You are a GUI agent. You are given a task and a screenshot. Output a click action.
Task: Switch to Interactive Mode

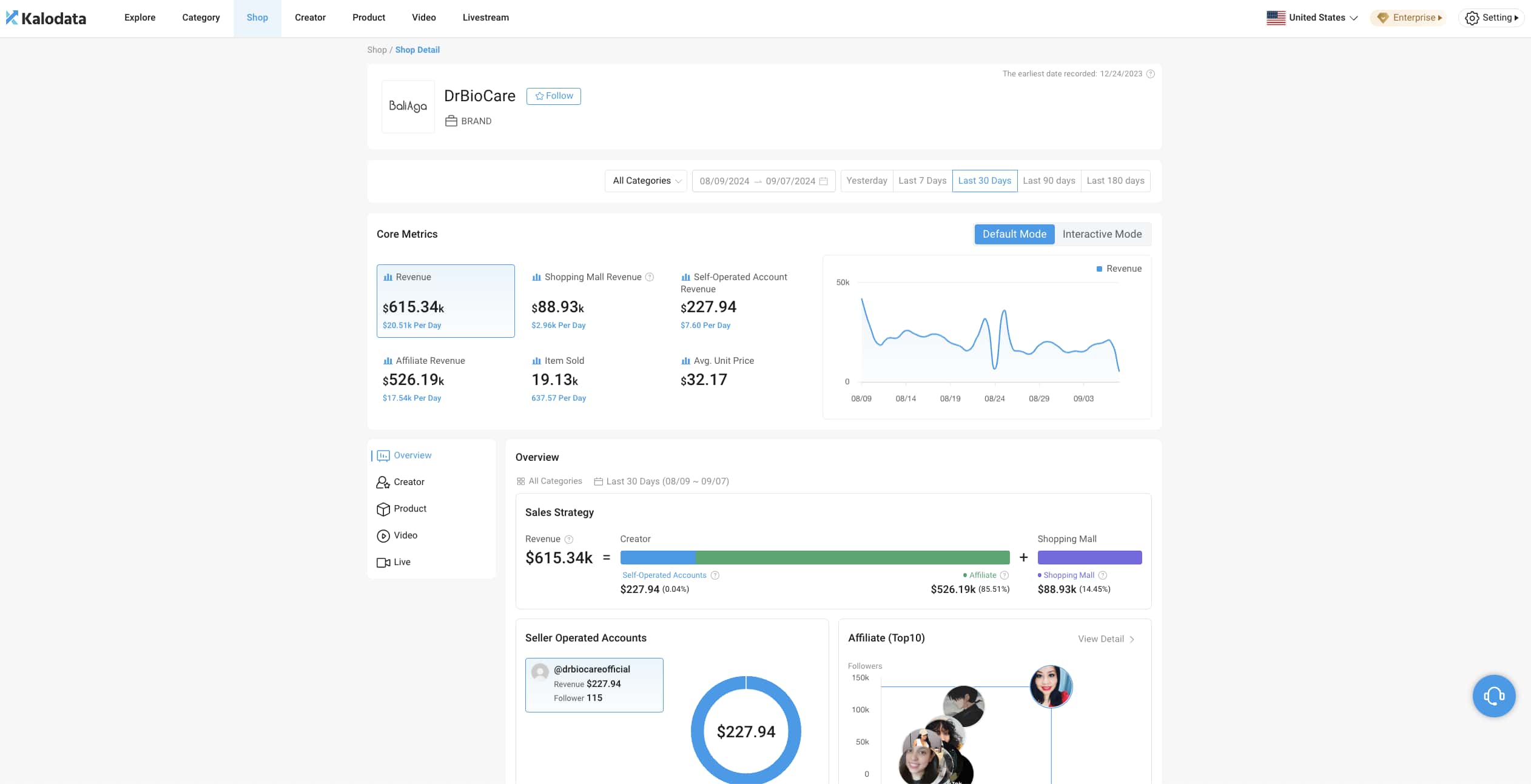coord(1102,234)
